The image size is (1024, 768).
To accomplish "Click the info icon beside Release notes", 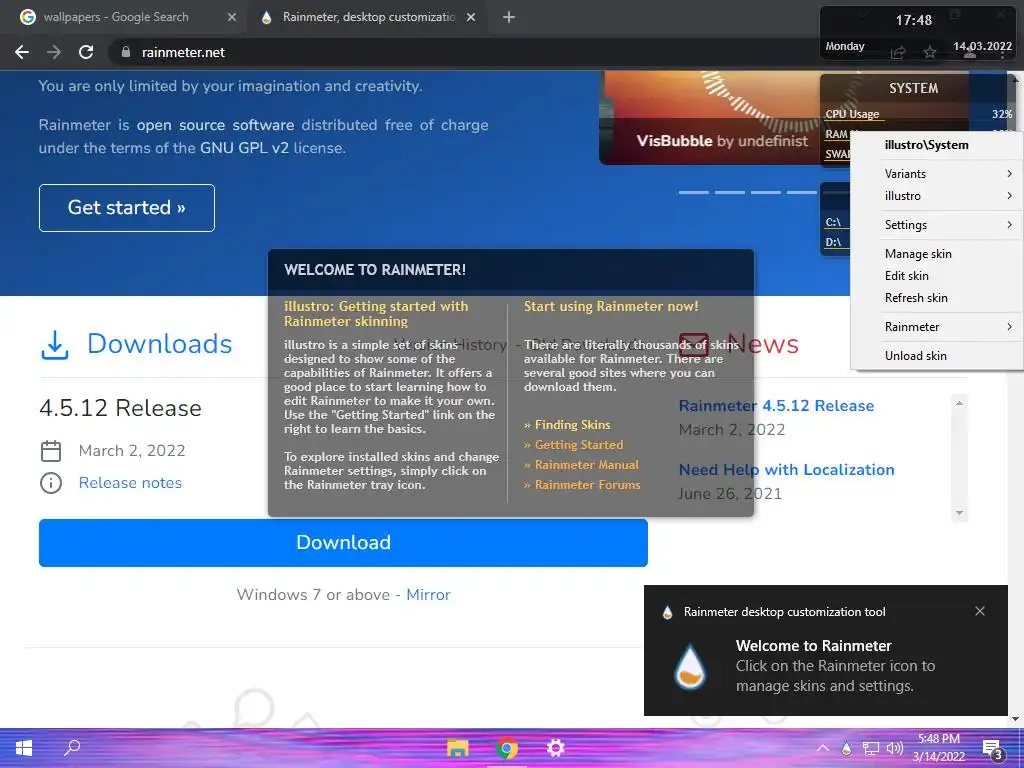I will [x=51, y=483].
